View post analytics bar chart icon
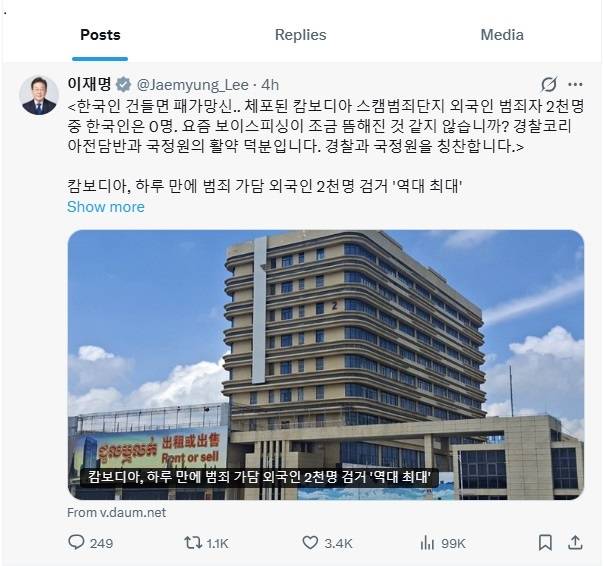Screen dimensions: 604x566 pyautogui.click(x=427, y=543)
